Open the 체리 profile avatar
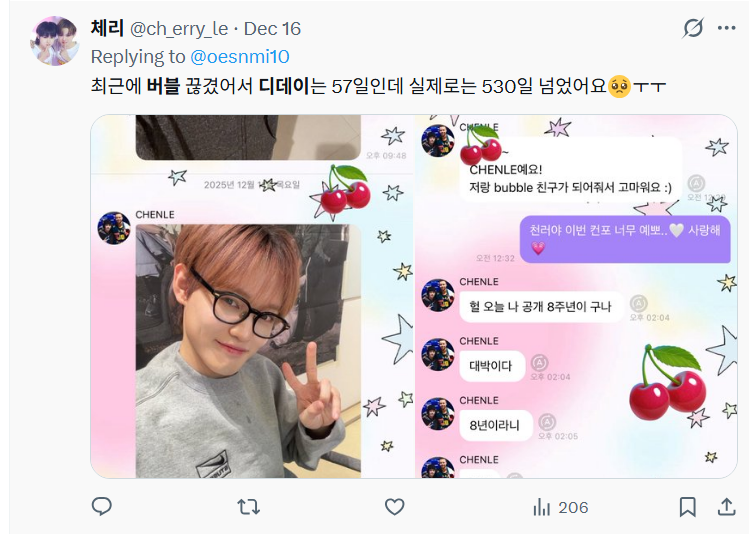The image size is (749, 534). click(x=54, y=41)
